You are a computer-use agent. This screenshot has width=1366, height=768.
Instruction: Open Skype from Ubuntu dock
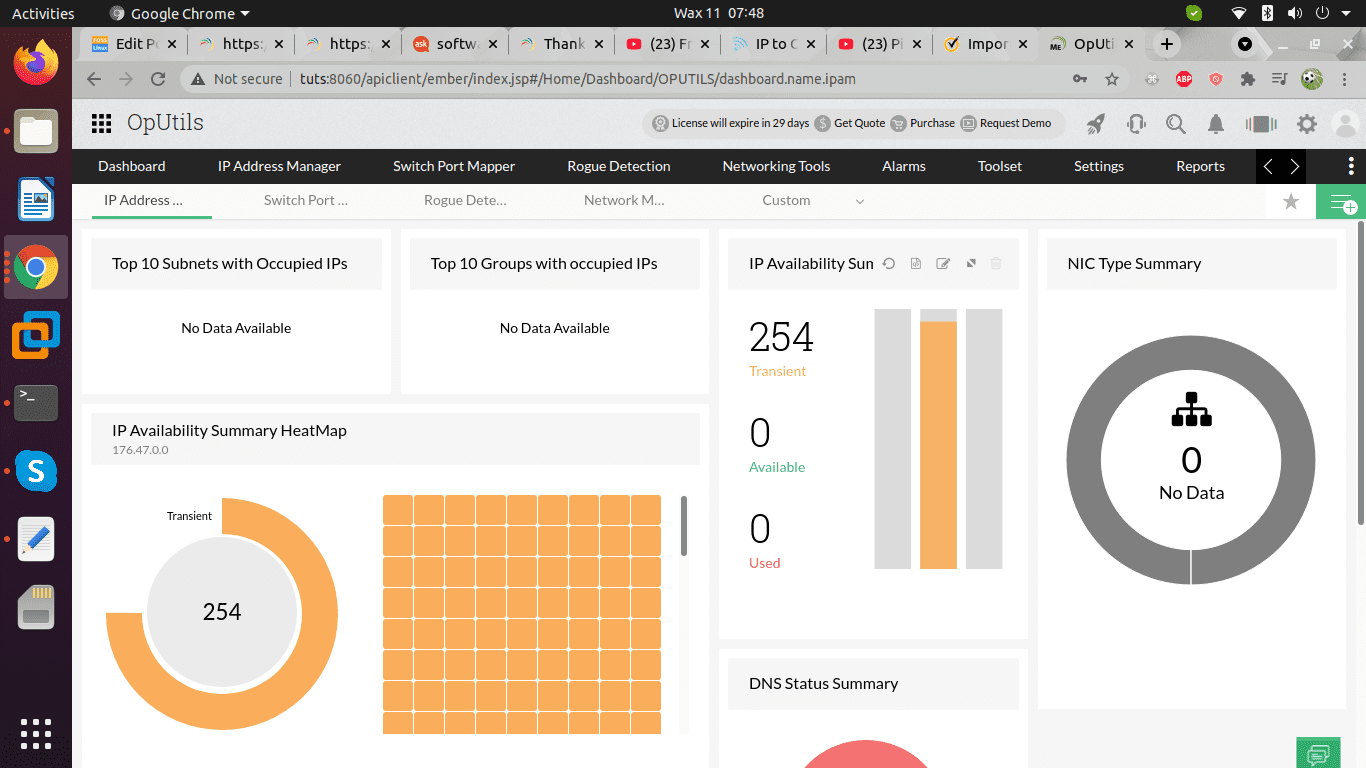[36, 471]
